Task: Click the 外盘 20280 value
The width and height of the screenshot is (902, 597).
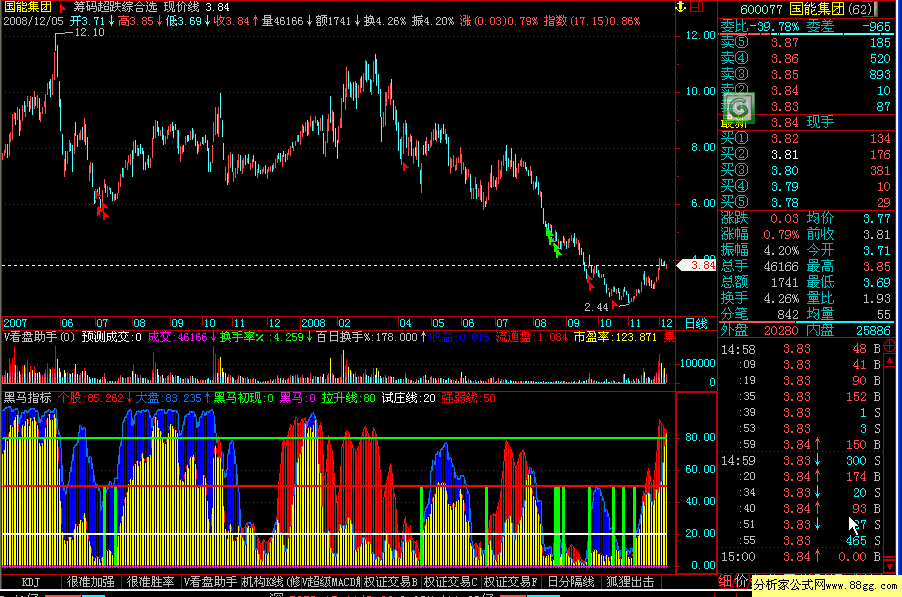Action: pyautogui.click(x=782, y=331)
